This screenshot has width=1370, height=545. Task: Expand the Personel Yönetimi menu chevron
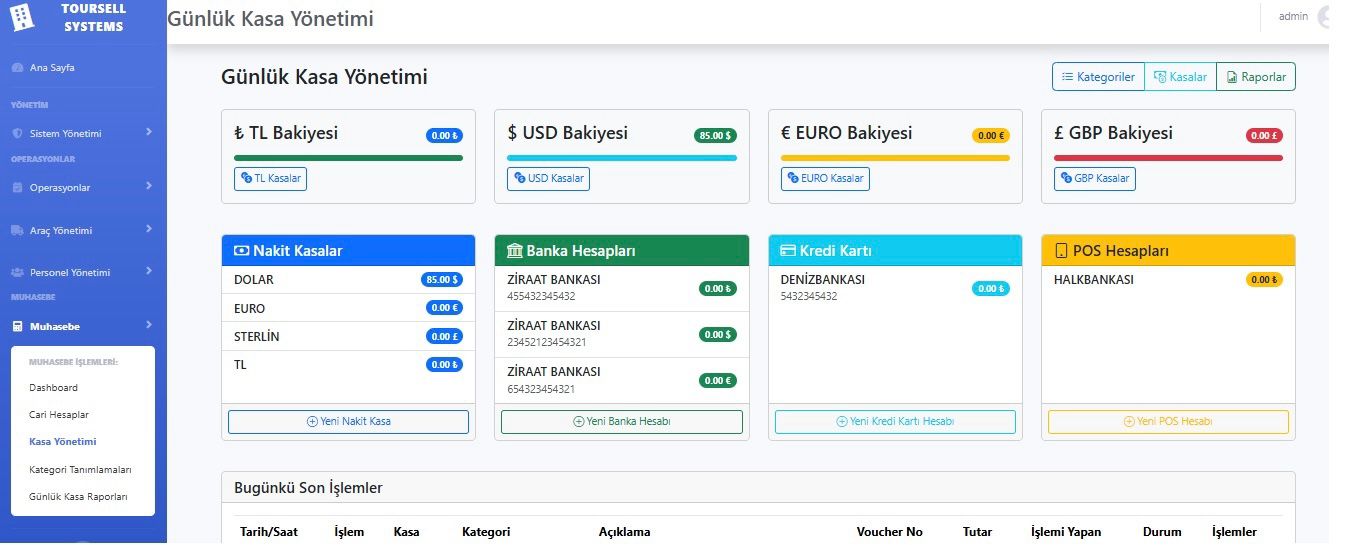[148, 271]
